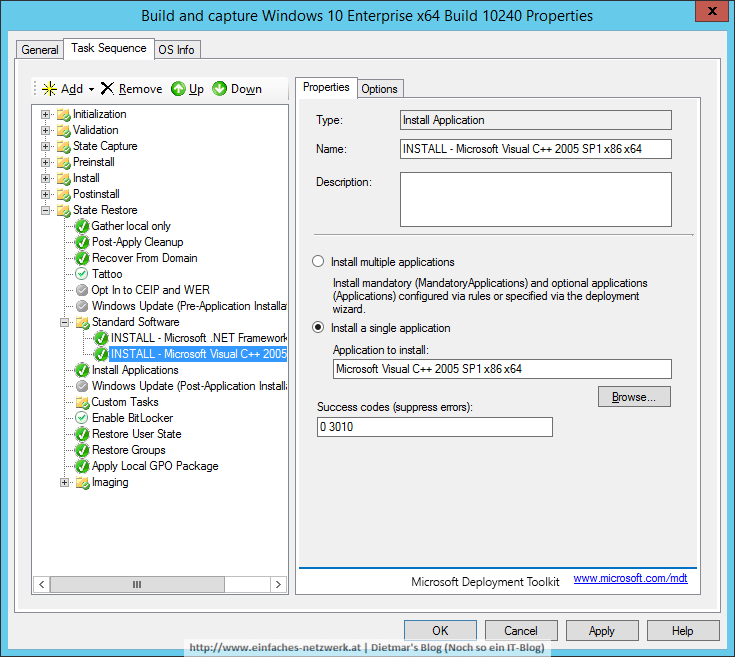The width and height of the screenshot is (735, 657).
Task: Click the green Up arrow icon
Action: point(178,88)
